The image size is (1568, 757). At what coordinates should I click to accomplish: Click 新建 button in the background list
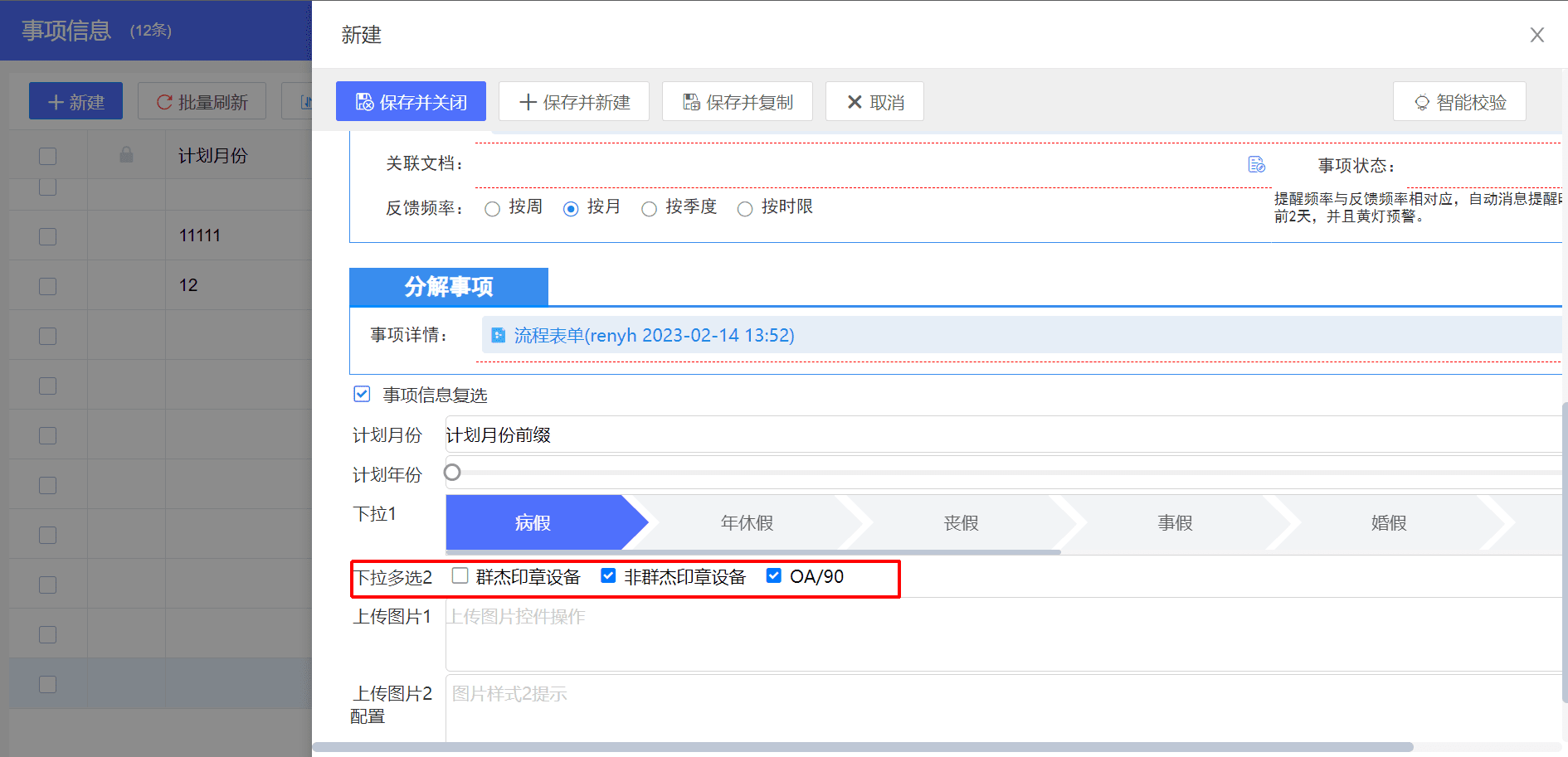pos(75,101)
